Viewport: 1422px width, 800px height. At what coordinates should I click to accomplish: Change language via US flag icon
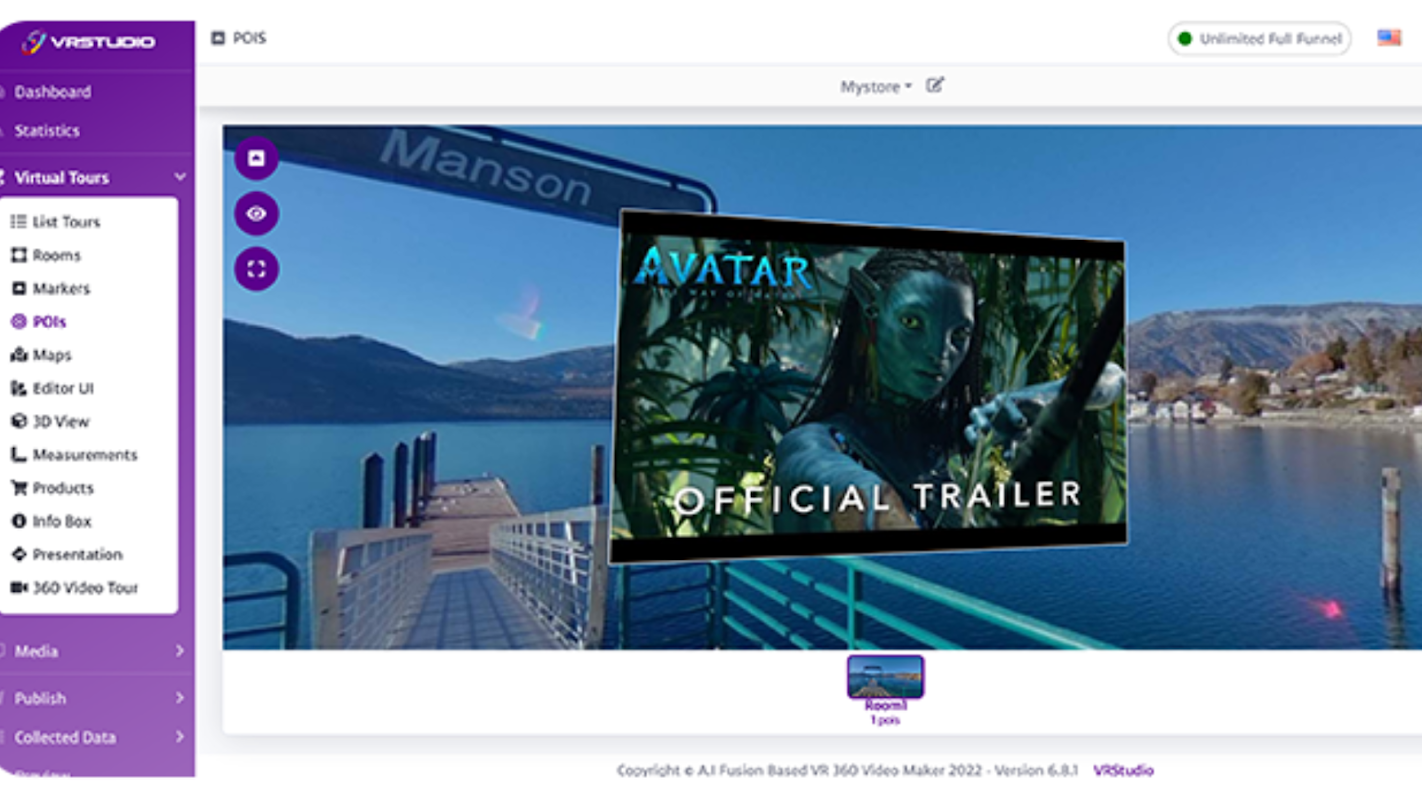1389,38
